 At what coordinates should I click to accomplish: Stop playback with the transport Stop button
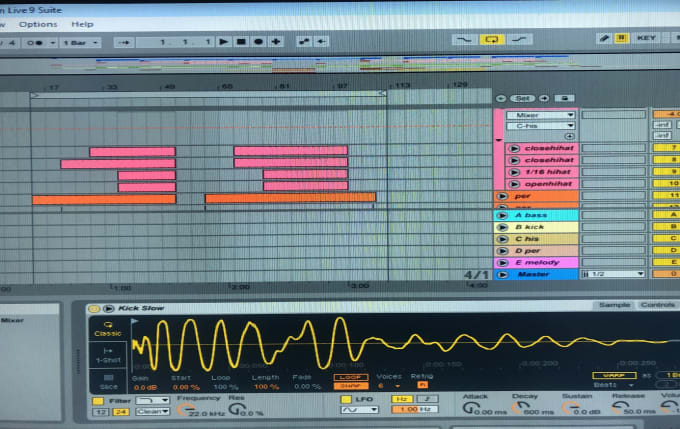coord(241,42)
